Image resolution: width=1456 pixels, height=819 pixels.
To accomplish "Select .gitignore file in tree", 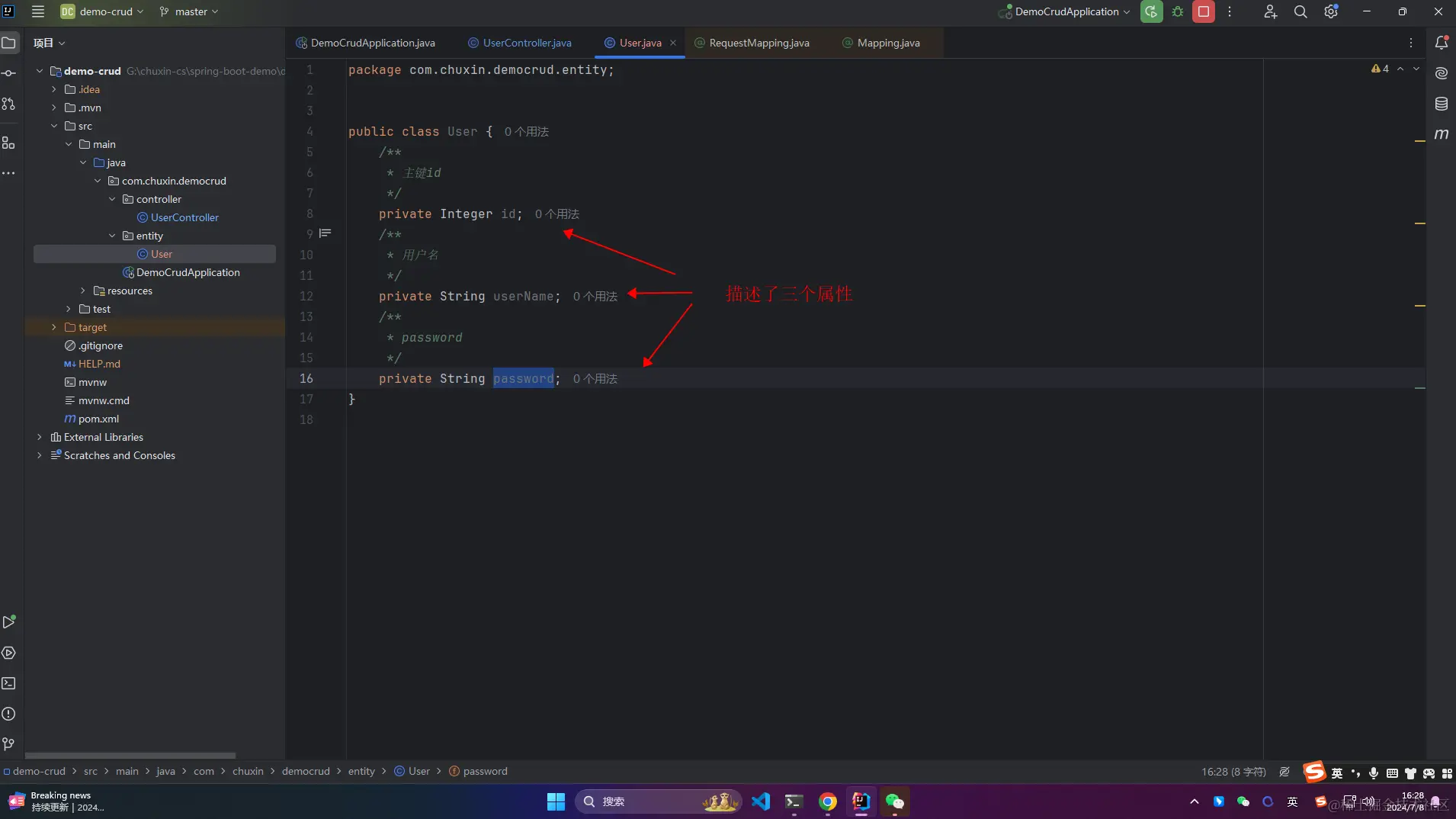I will (x=100, y=345).
